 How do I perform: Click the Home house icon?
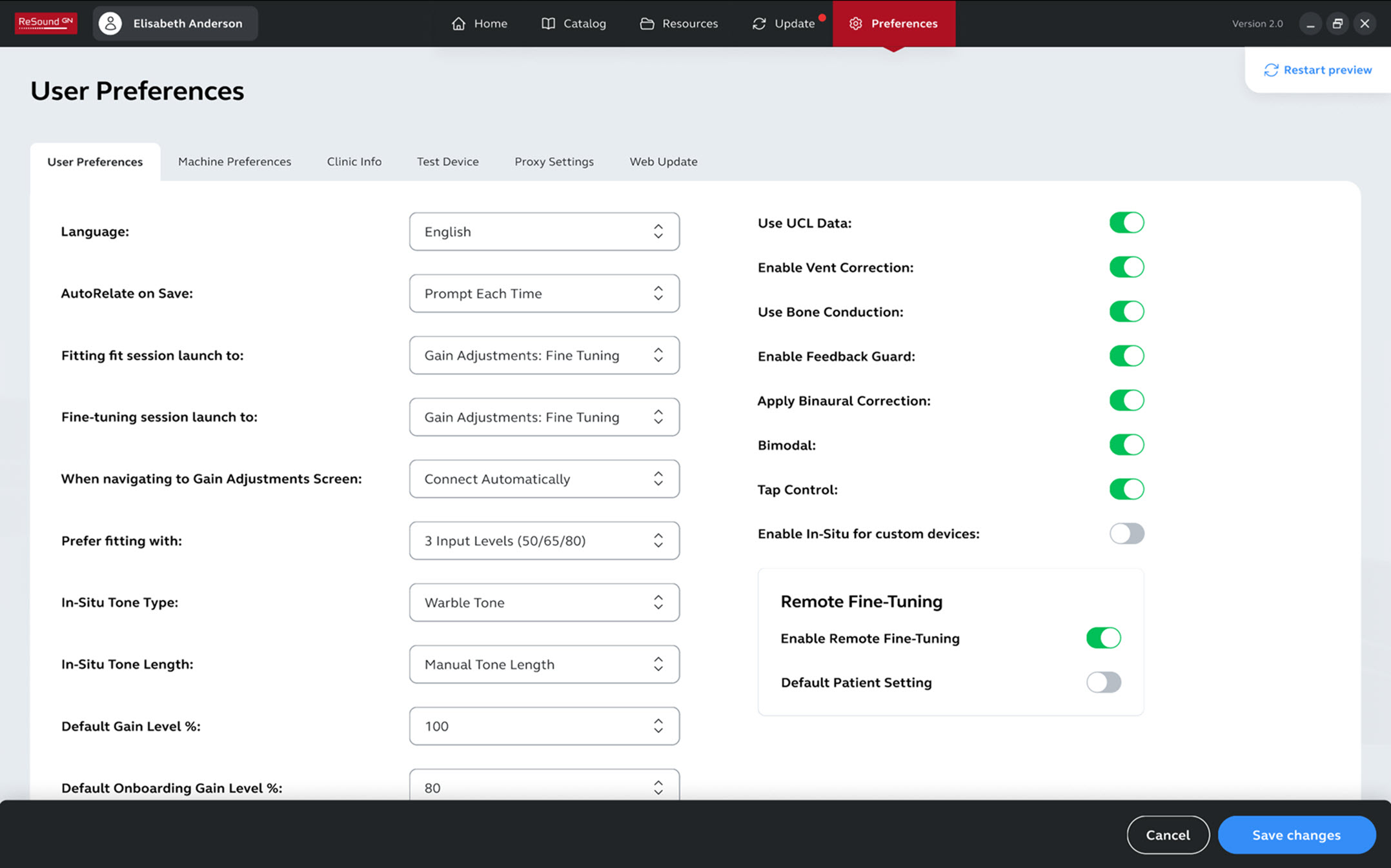coord(458,23)
